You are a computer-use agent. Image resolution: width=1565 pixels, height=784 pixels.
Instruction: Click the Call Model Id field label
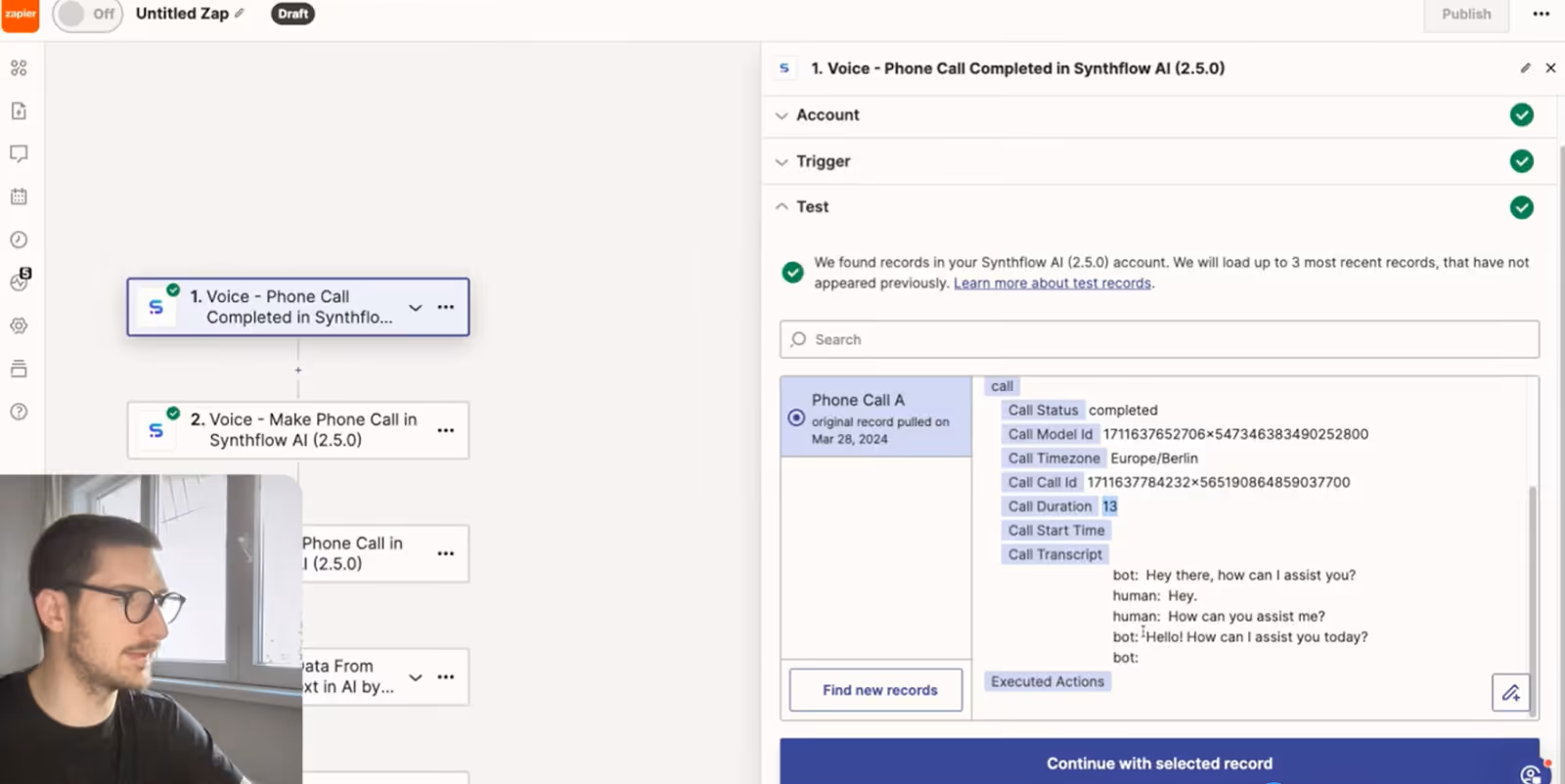[x=1050, y=434]
